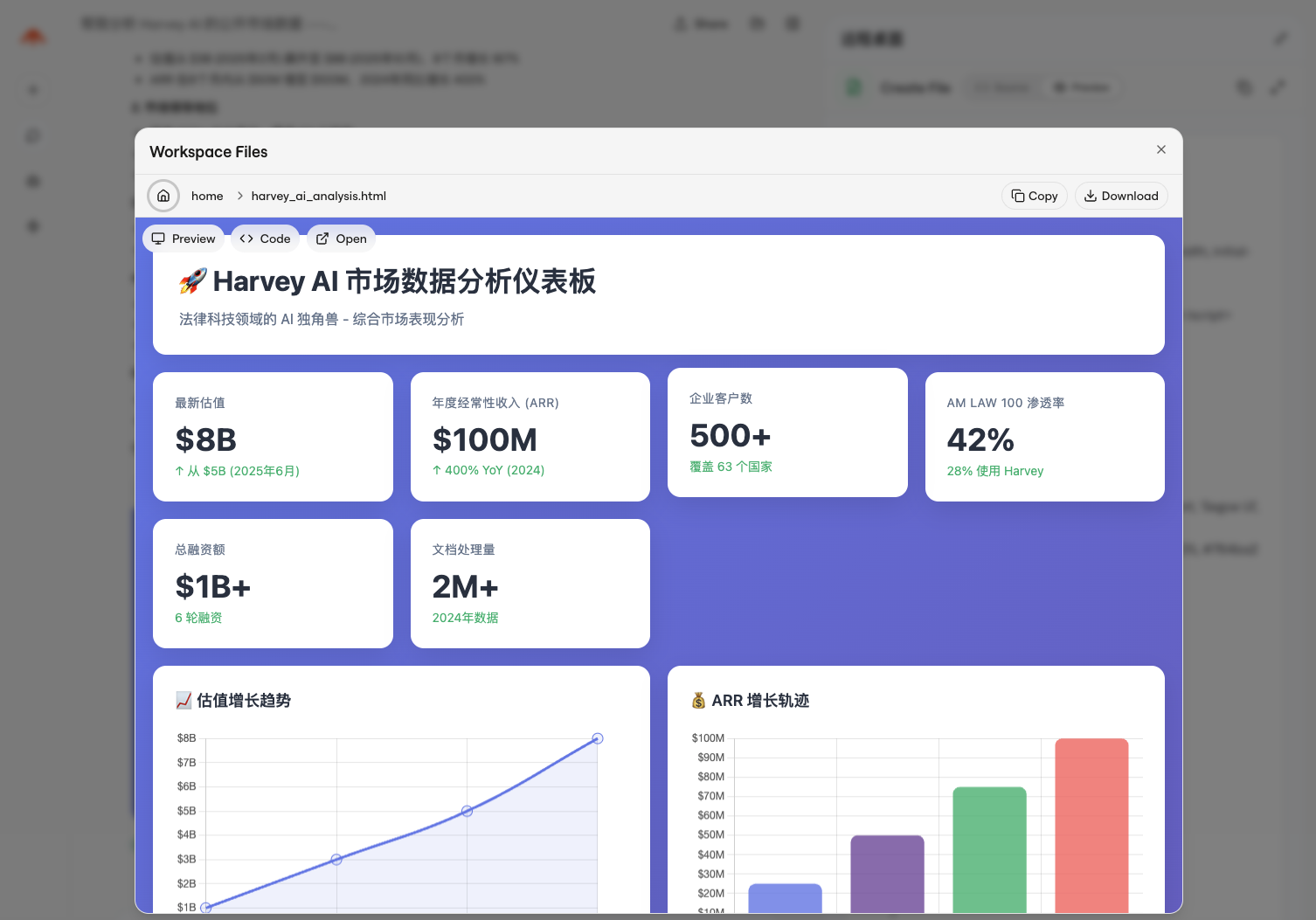
Task: Click the home icon in the breadcrumb
Action: click(163, 196)
